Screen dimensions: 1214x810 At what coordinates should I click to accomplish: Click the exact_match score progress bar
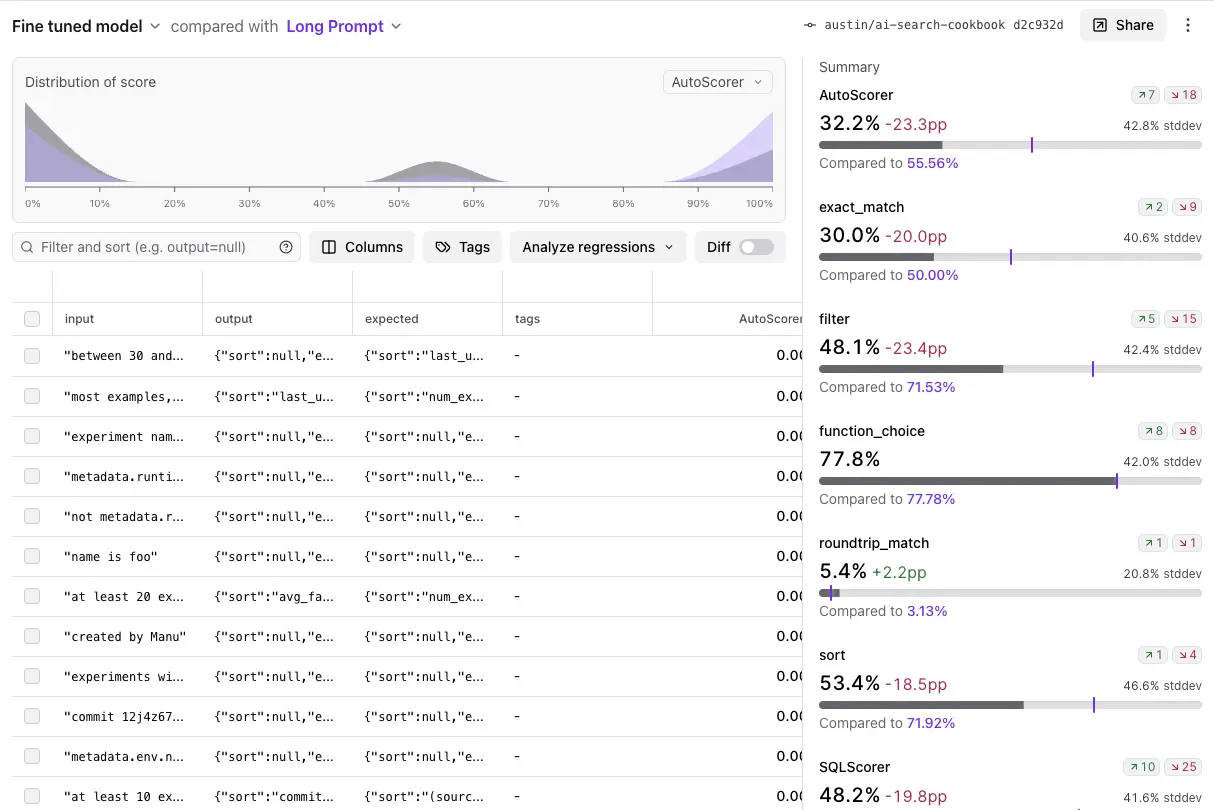[1010, 257]
